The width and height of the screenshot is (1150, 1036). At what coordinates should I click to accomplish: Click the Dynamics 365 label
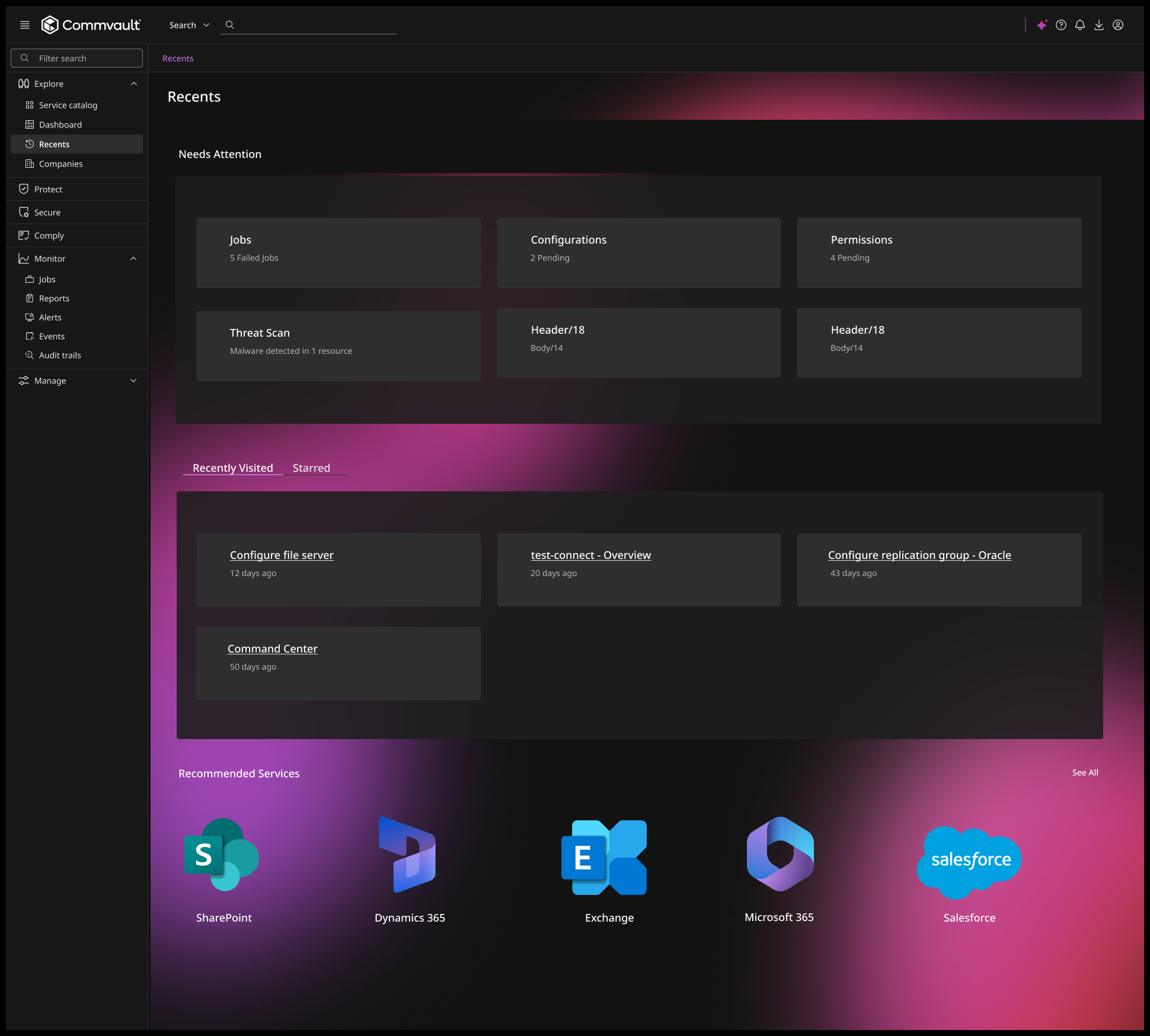coord(410,917)
